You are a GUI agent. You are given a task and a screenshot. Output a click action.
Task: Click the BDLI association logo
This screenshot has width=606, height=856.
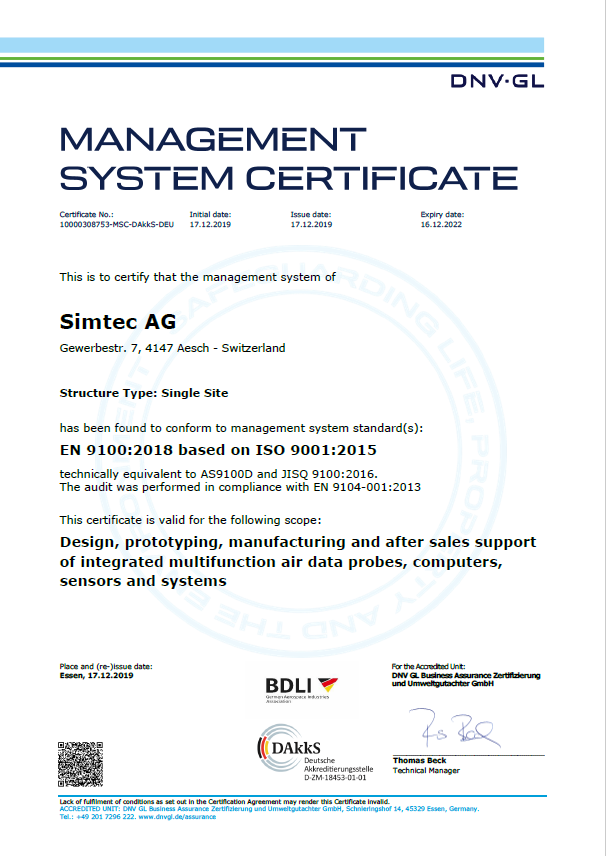(x=302, y=689)
